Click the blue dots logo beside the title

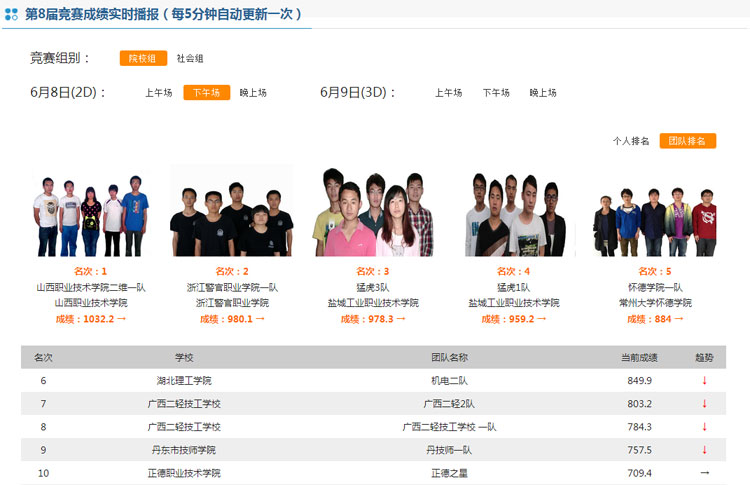11,15
